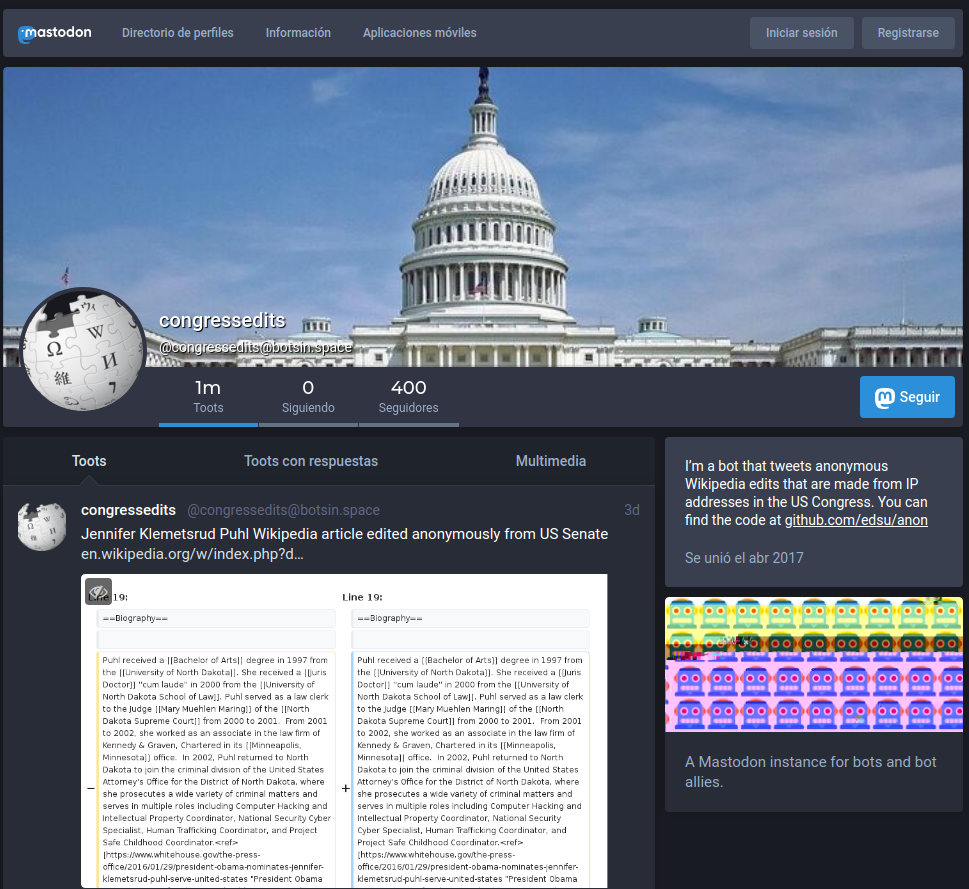Open the en.wikipedia.org/w/index.php link

192,554
